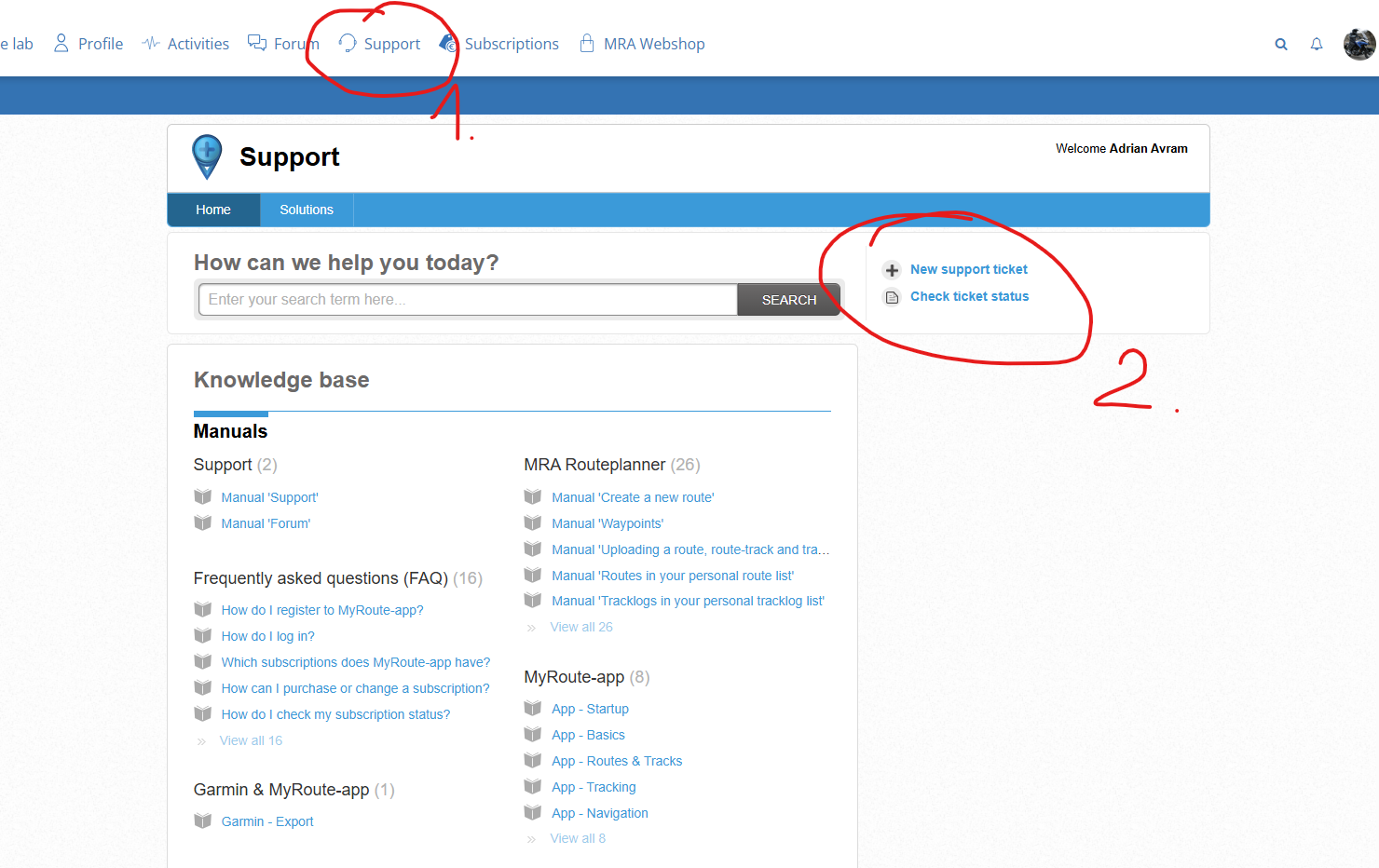Click the Support pin logo
Image resolution: width=1379 pixels, height=868 pixels.
[207, 156]
